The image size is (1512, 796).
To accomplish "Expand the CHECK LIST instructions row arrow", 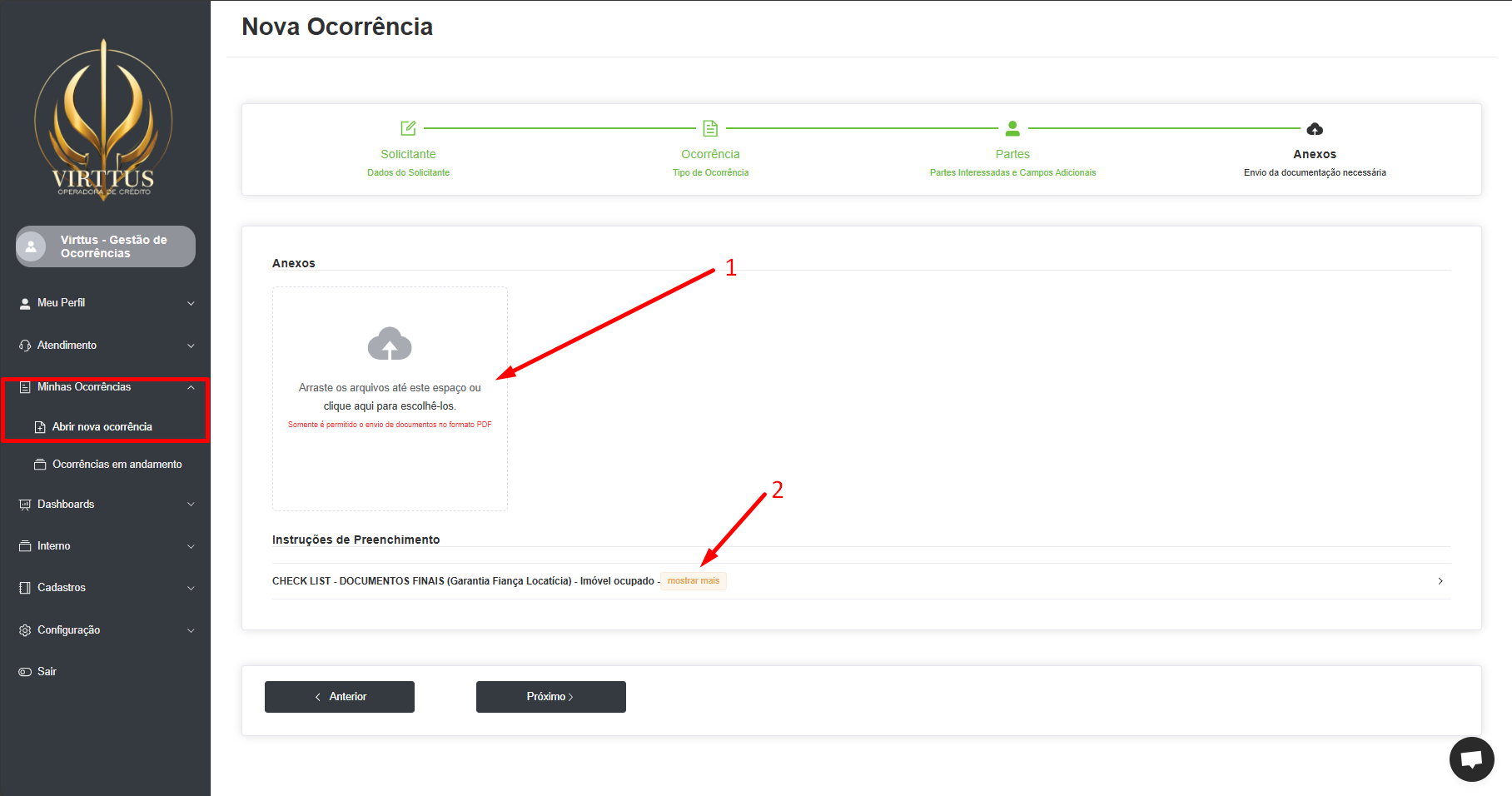I will pos(1440,581).
